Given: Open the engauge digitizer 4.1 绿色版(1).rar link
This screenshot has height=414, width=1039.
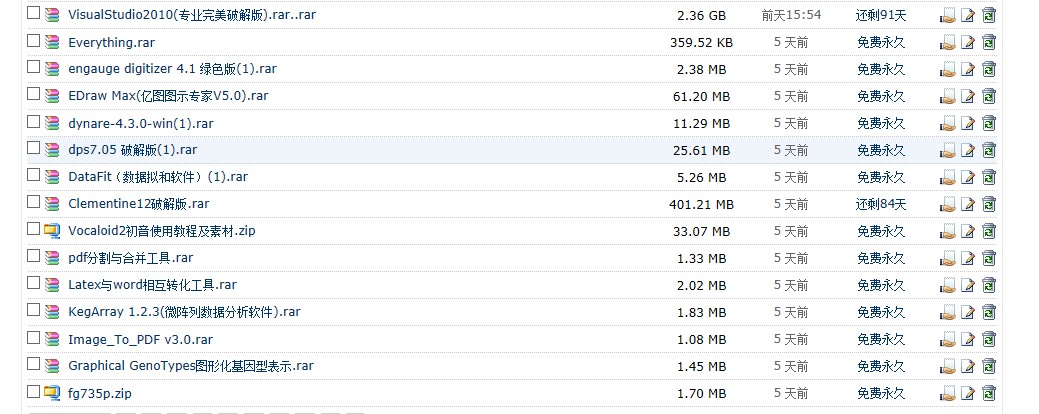Looking at the screenshot, I should click(x=172, y=69).
